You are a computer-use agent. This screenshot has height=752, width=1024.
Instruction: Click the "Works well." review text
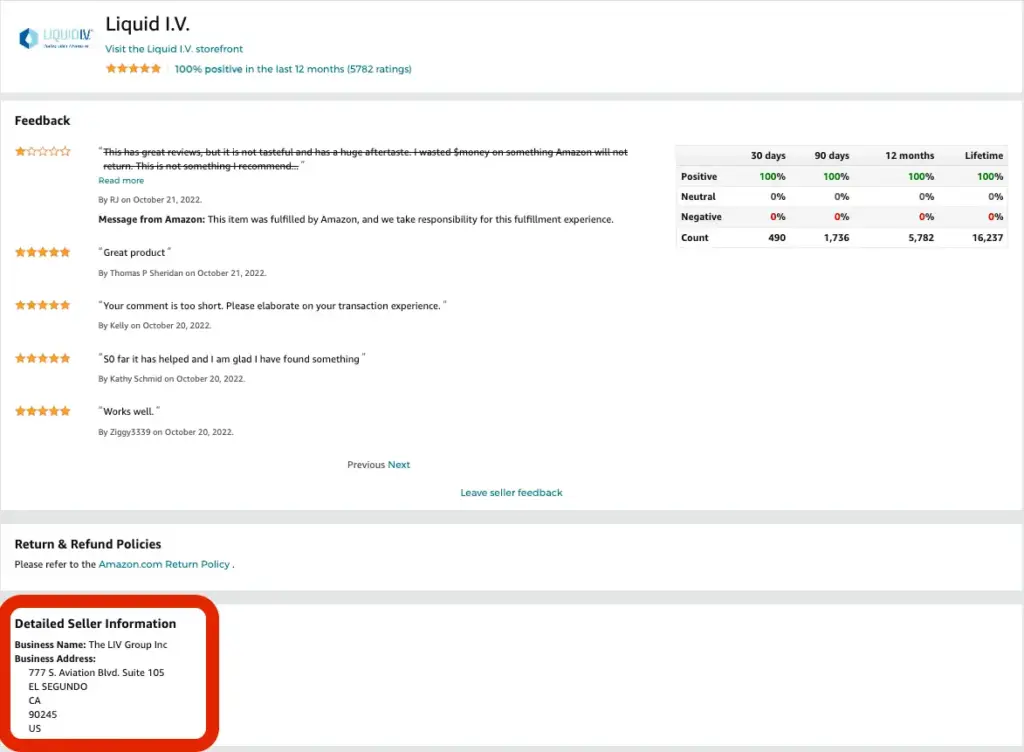pos(129,411)
